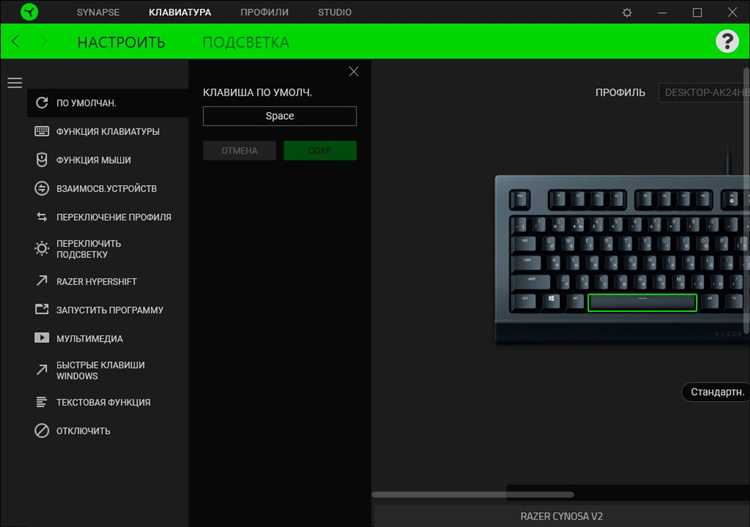Viewport: 750px width, 527px height.
Task: Open the ПРОФИЛЬ dropdown DESKTOP-AK24
Action: click(x=704, y=93)
